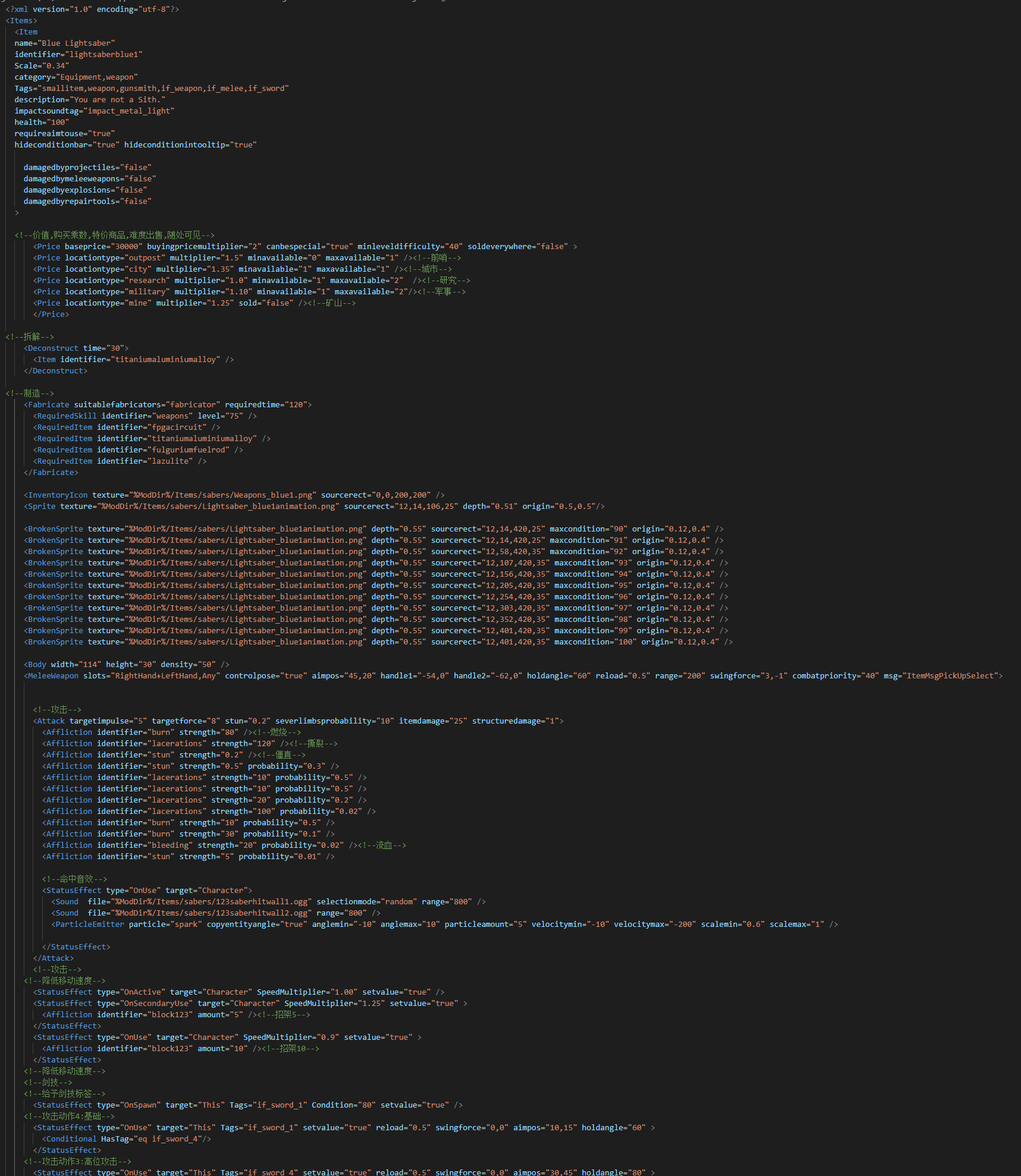The image size is (1021, 1176).
Task: Click Affliction block123 amount="5" line
Action: tap(177, 1015)
